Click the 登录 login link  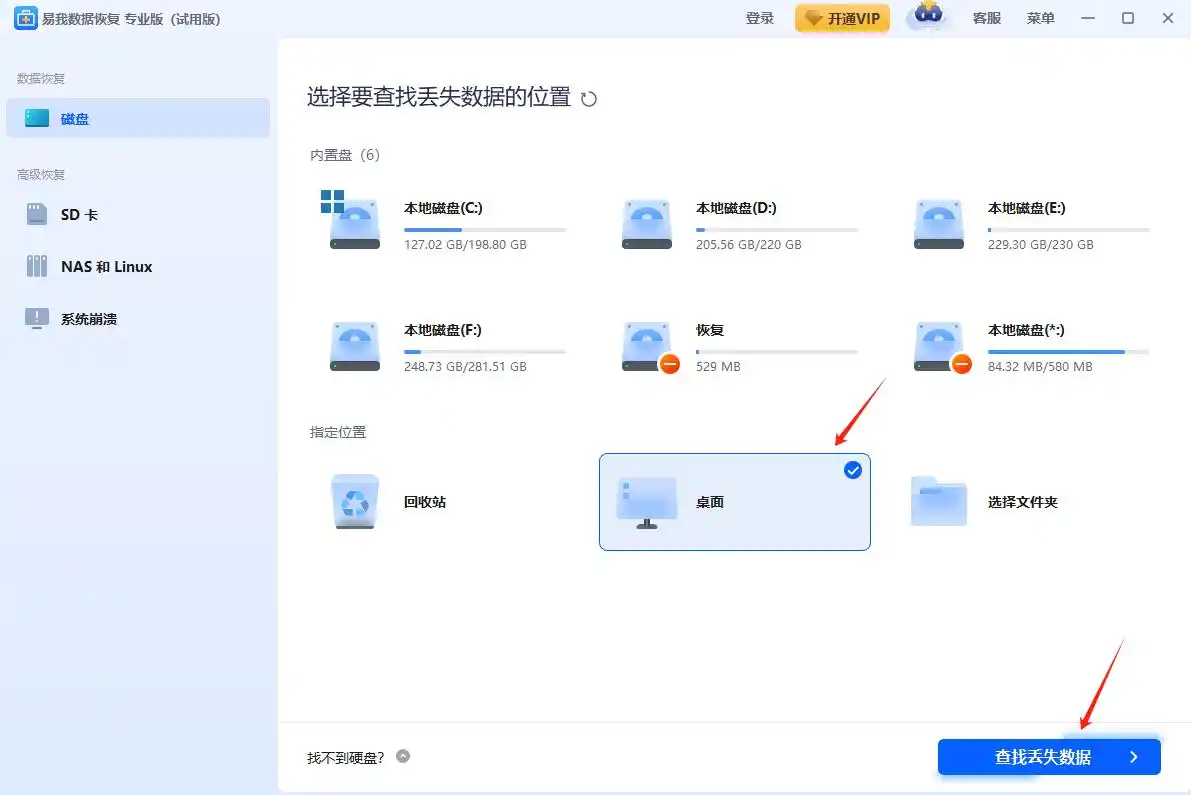click(759, 18)
